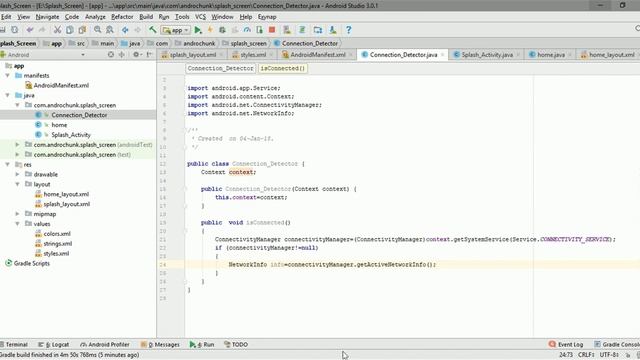This screenshot has width=640, height=360.
Task: Click Attach debugger to Android process icon
Action: pos(259,30)
